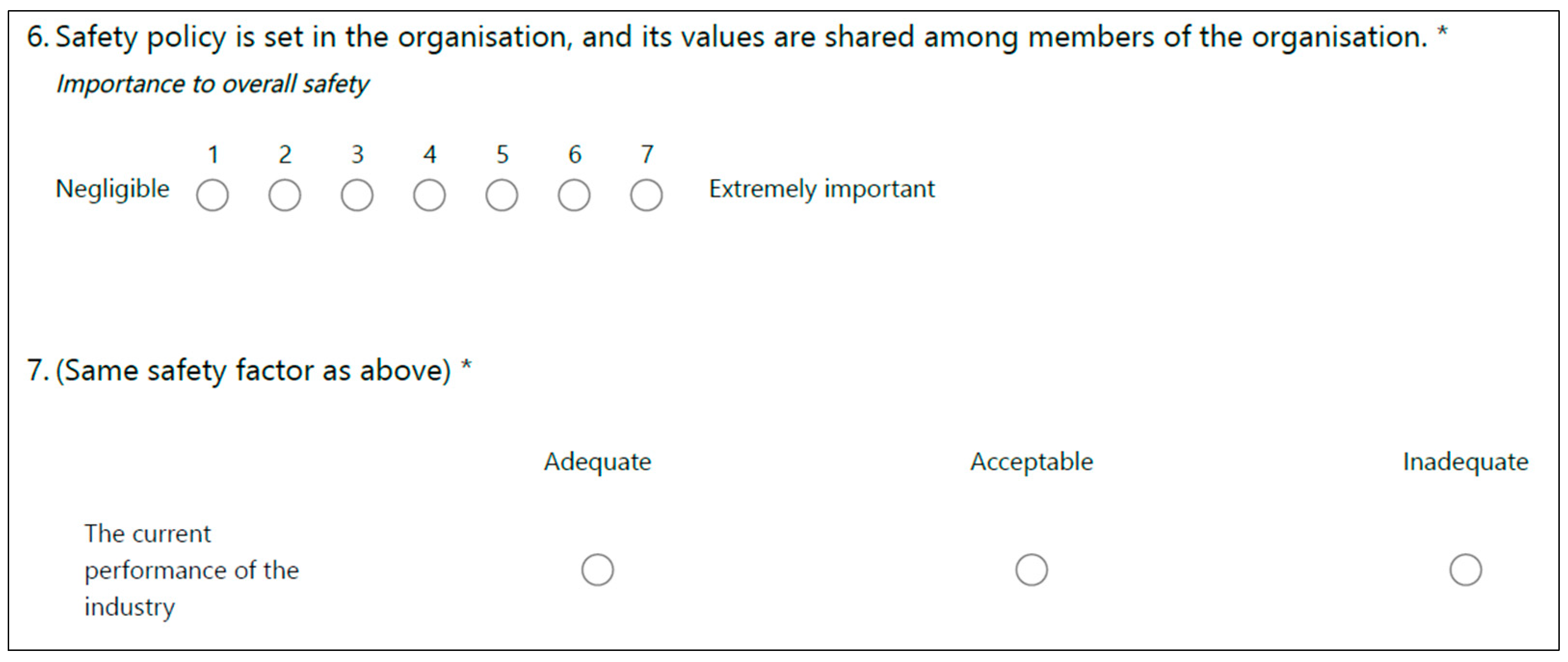The height and width of the screenshot is (662, 1568).
Task: Click the Extremely important label
Action: coord(822,189)
